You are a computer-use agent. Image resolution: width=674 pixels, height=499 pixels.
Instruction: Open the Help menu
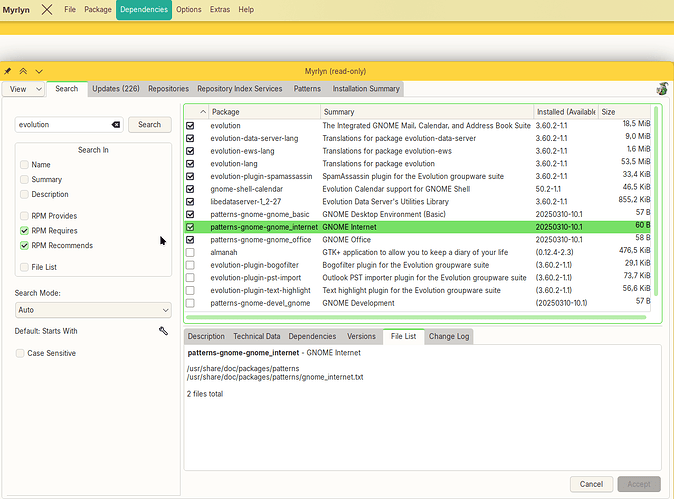(x=246, y=9)
